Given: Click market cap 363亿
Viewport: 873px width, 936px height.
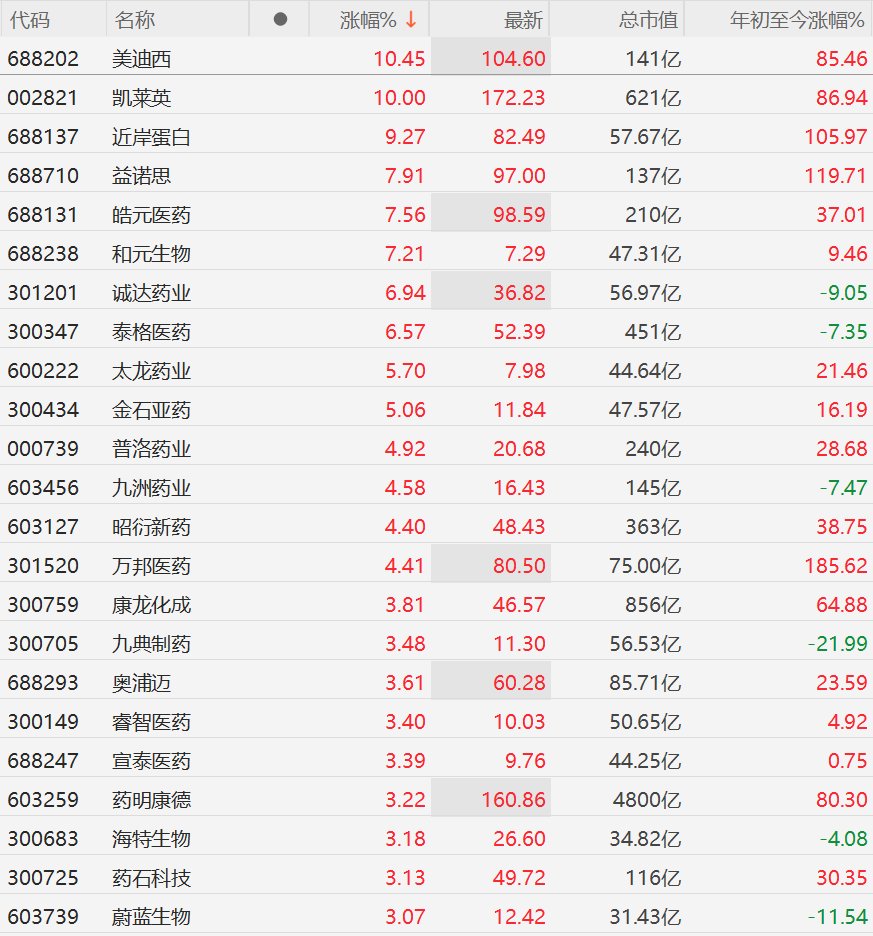Looking at the screenshot, I should (x=653, y=526).
